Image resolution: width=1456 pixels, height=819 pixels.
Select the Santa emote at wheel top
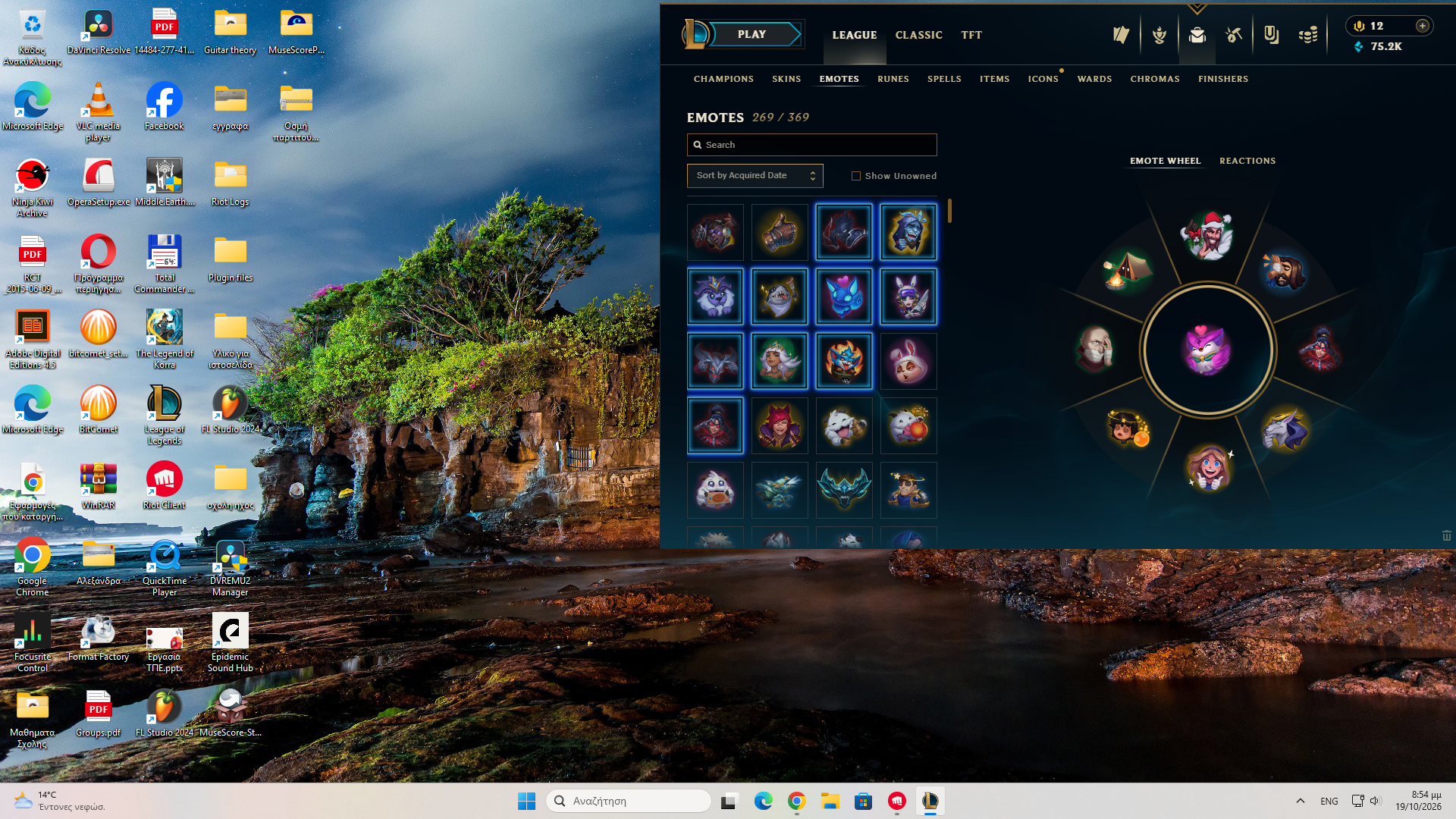coord(1207,235)
